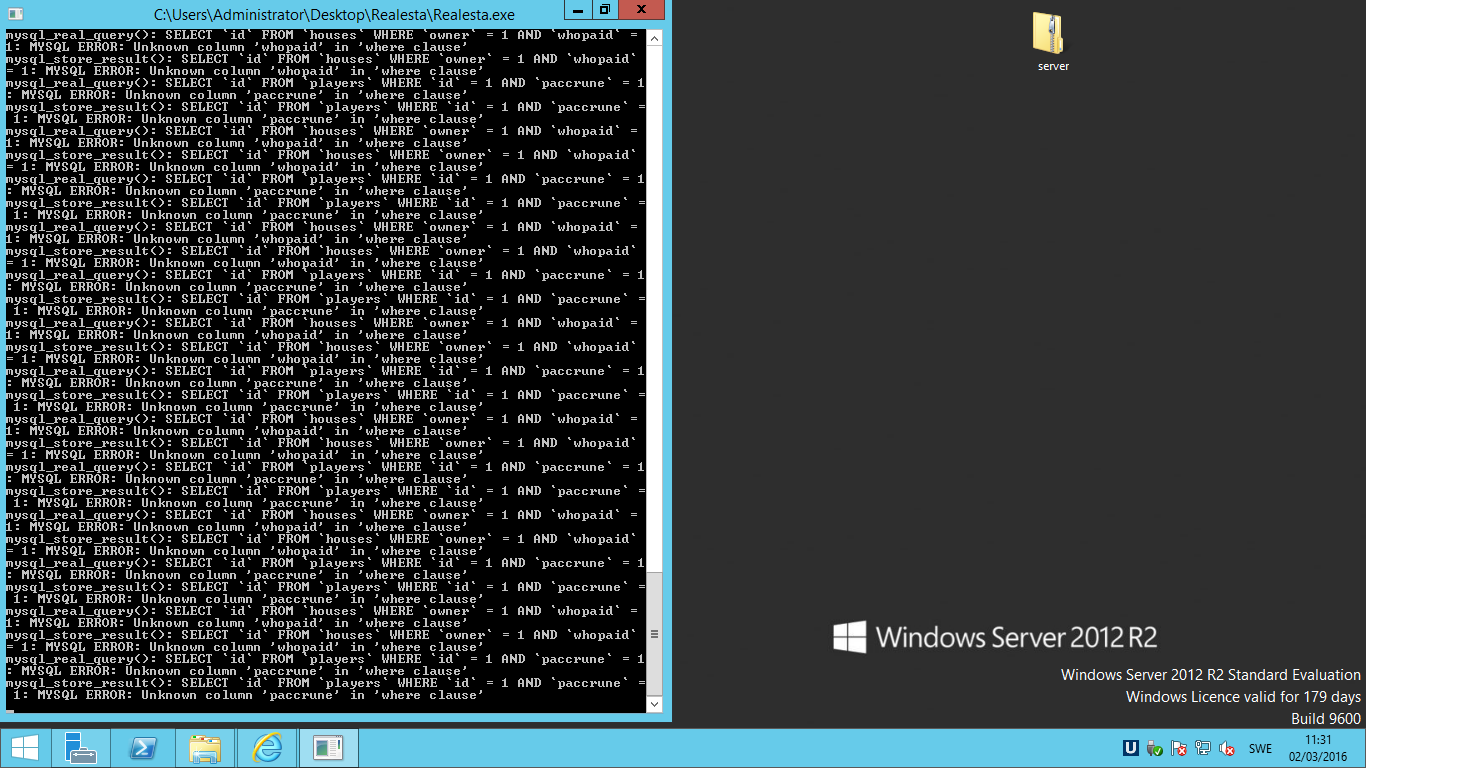Open the network status tray icon
Screen dimensions: 1472x768
[1203, 748]
